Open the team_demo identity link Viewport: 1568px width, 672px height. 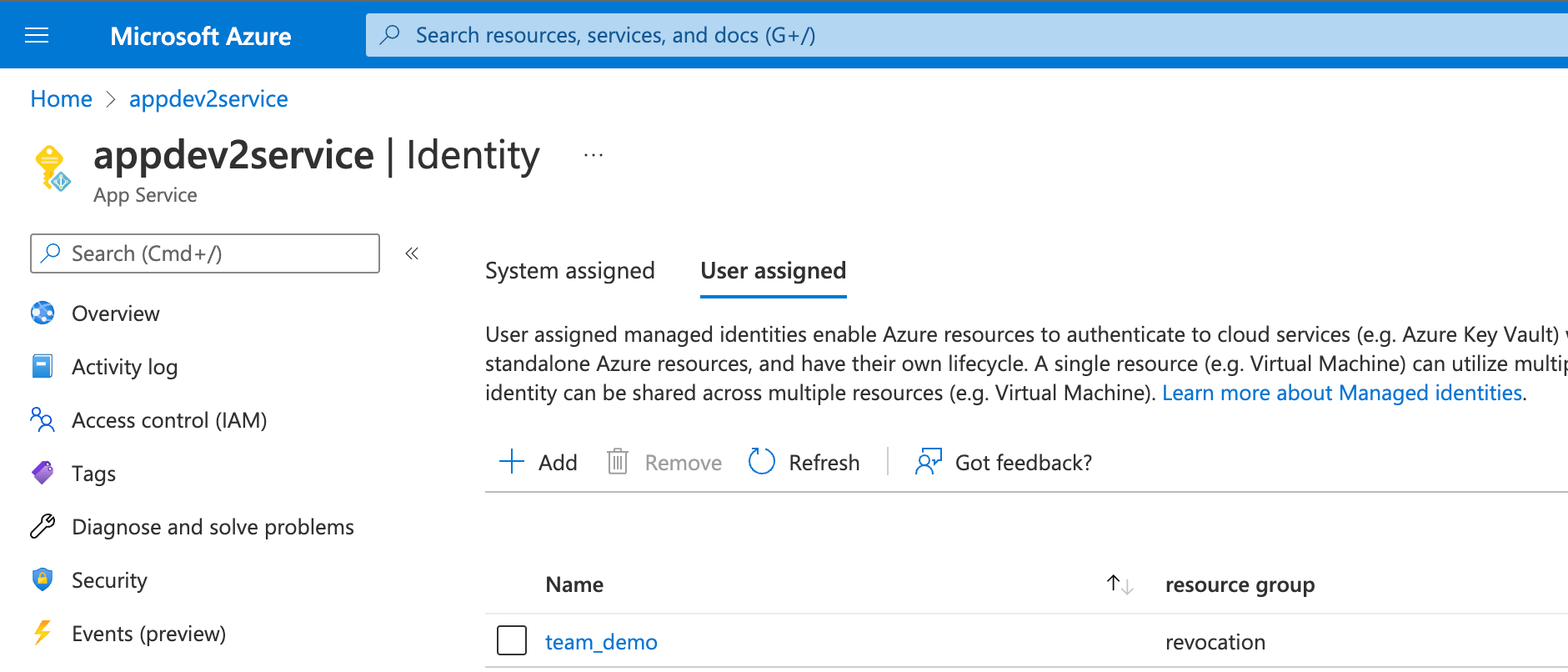(x=601, y=642)
